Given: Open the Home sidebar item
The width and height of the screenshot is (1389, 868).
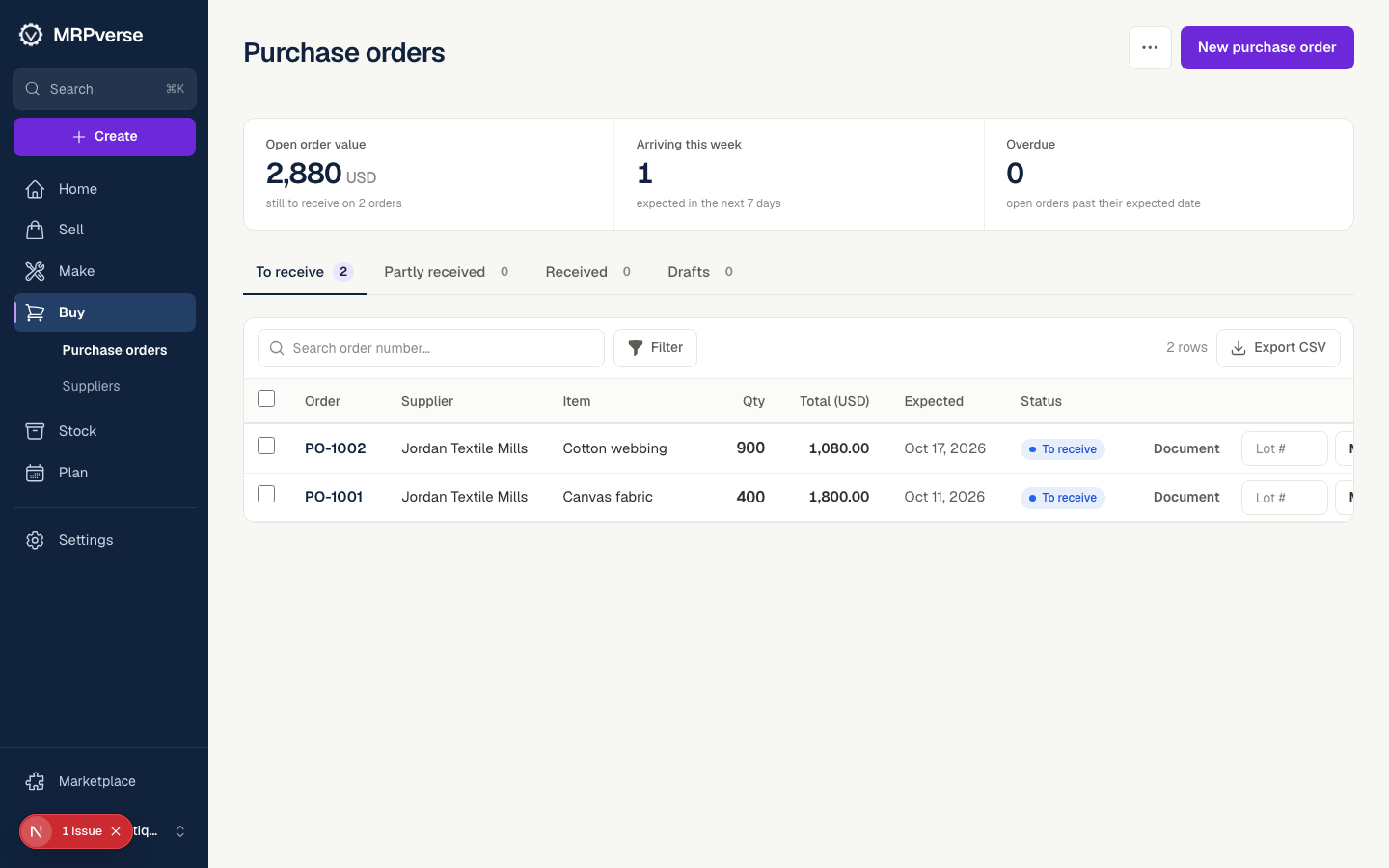Looking at the screenshot, I should click(104, 189).
